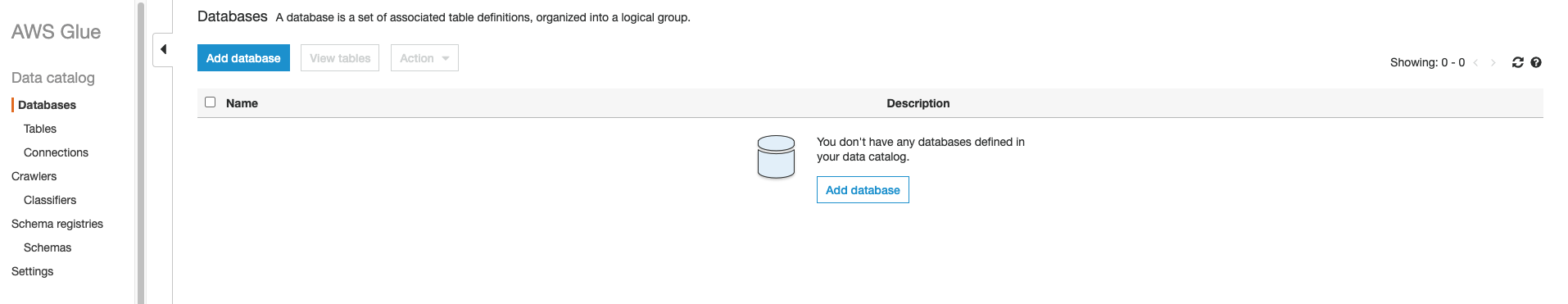
Task: Go to next page of results
Action: click(1493, 62)
